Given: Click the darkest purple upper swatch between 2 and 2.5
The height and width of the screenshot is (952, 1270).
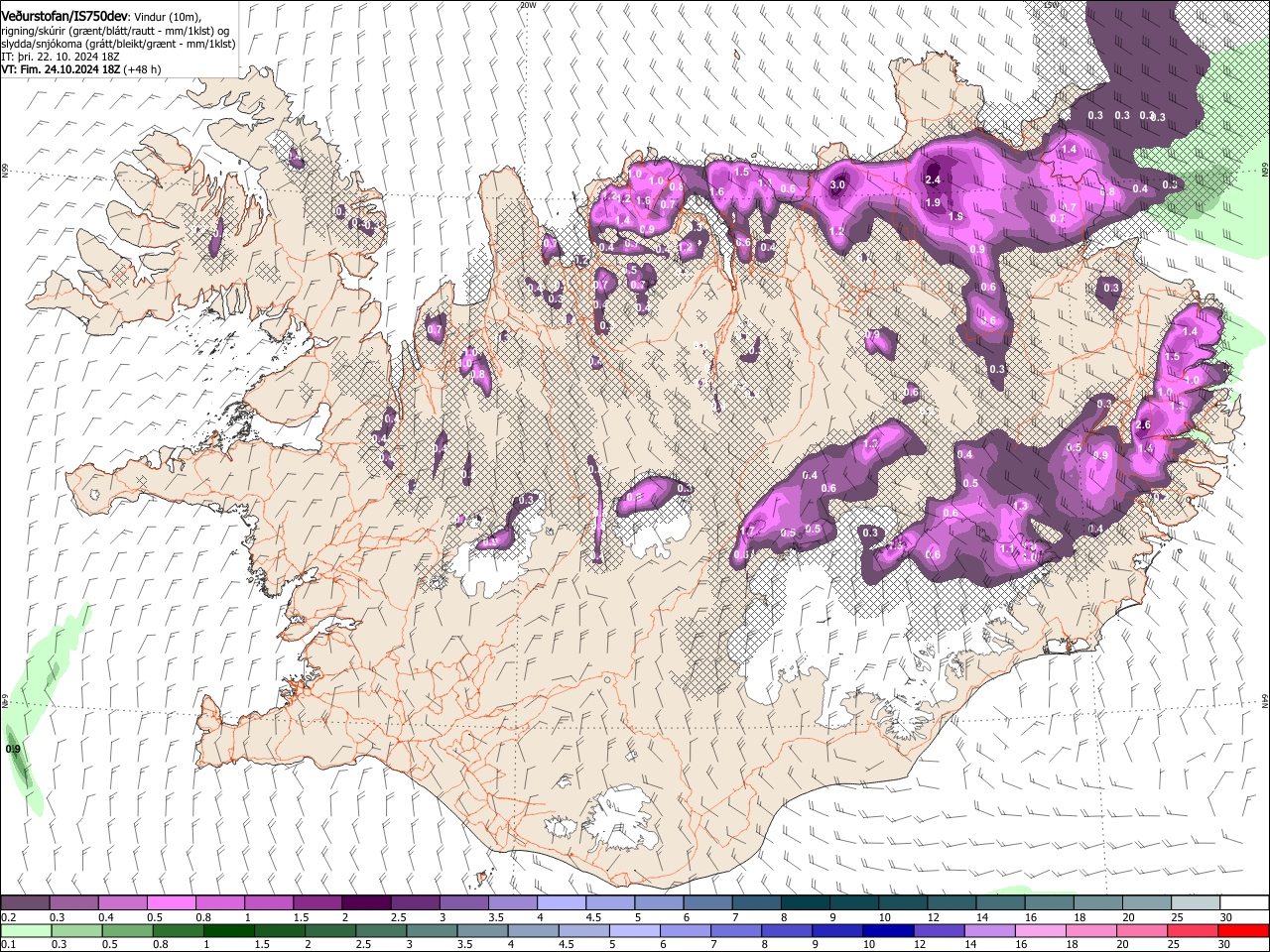Looking at the screenshot, I should 366,902.
